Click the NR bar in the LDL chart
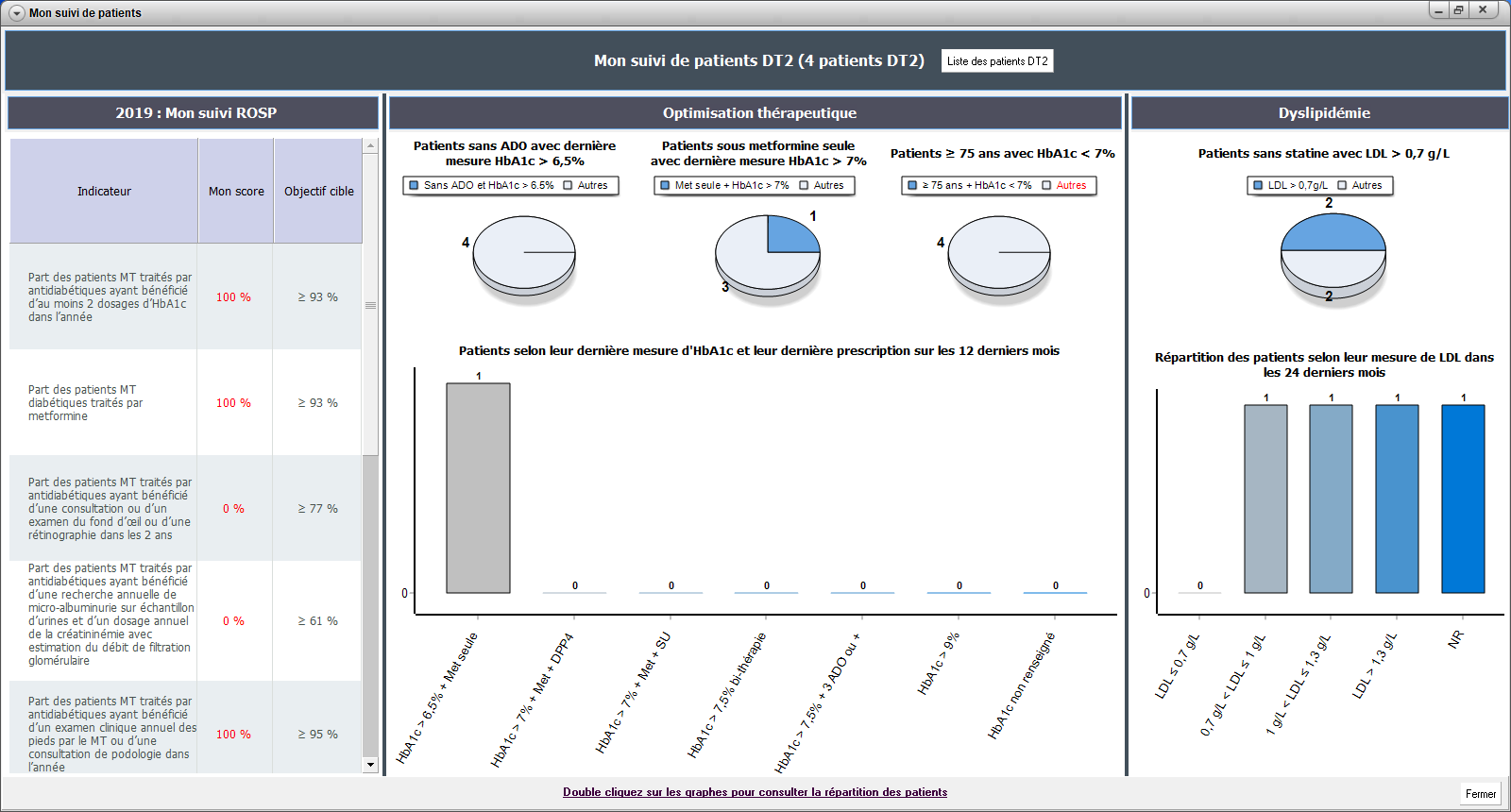Screen dimensions: 1511x812 (1463, 499)
